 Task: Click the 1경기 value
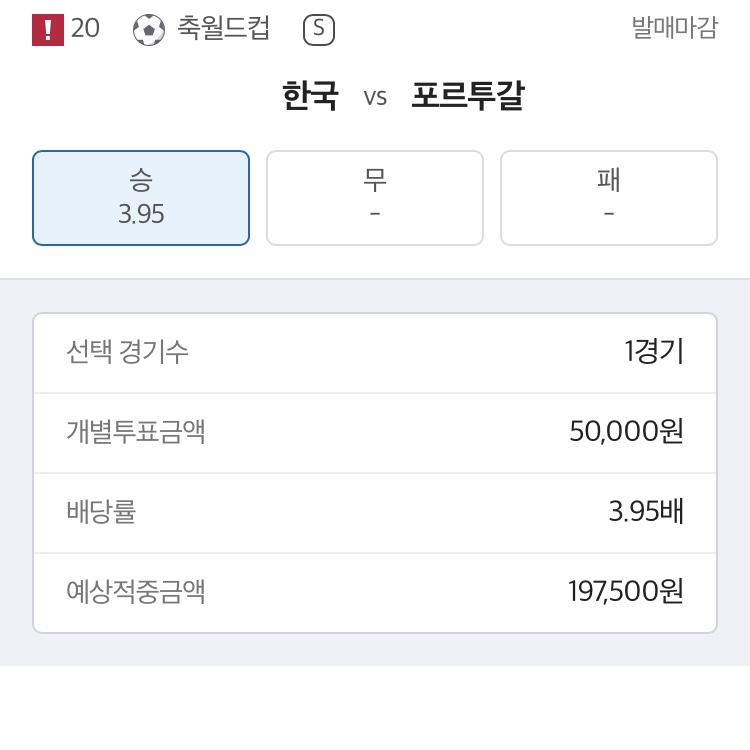654,352
